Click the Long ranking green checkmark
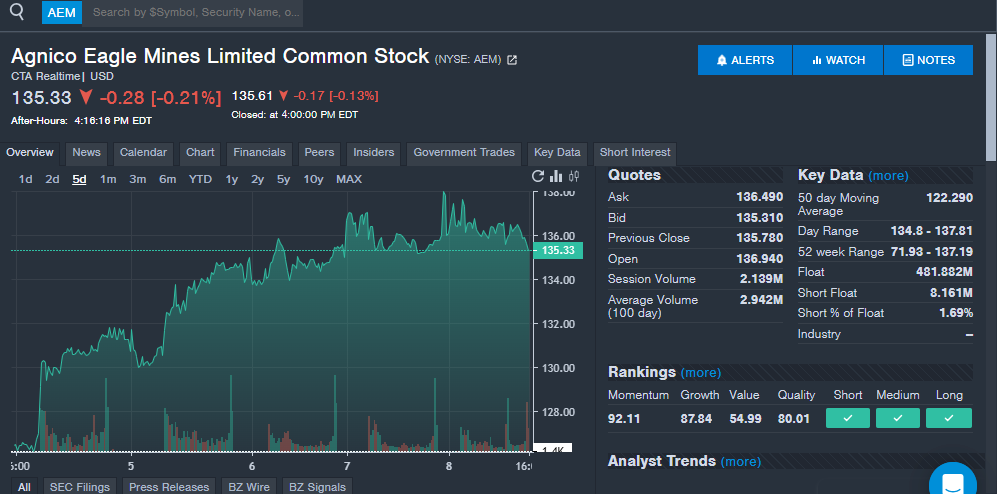 (x=949, y=418)
